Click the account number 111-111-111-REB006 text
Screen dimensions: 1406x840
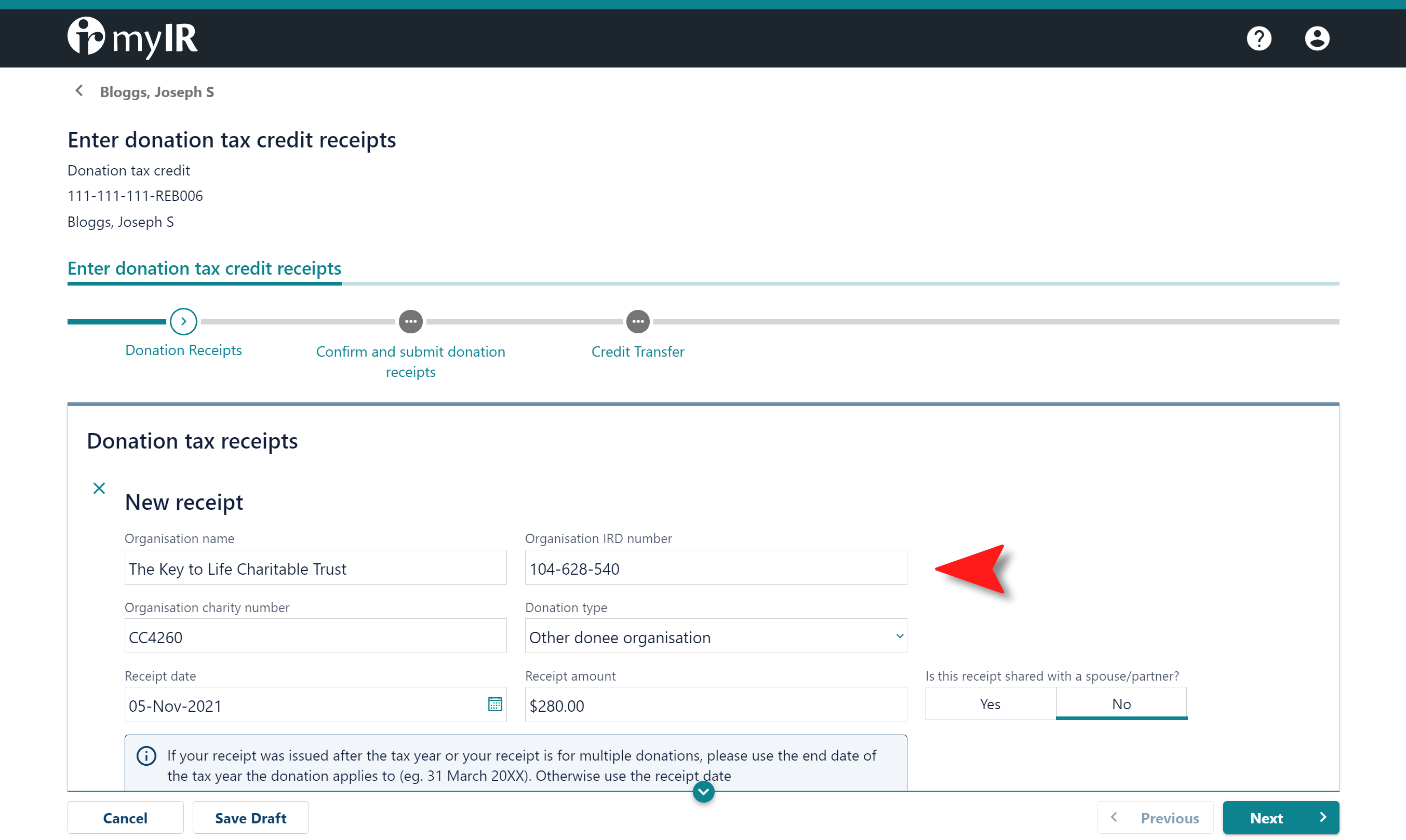tap(136, 196)
